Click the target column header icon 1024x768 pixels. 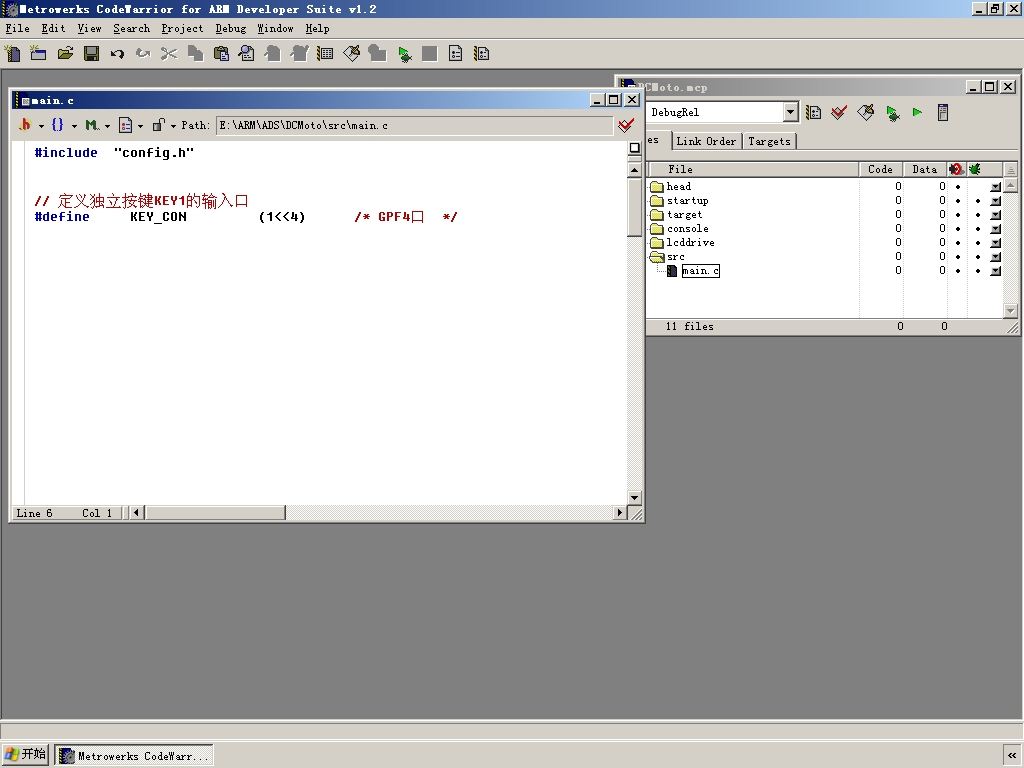(957, 169)
